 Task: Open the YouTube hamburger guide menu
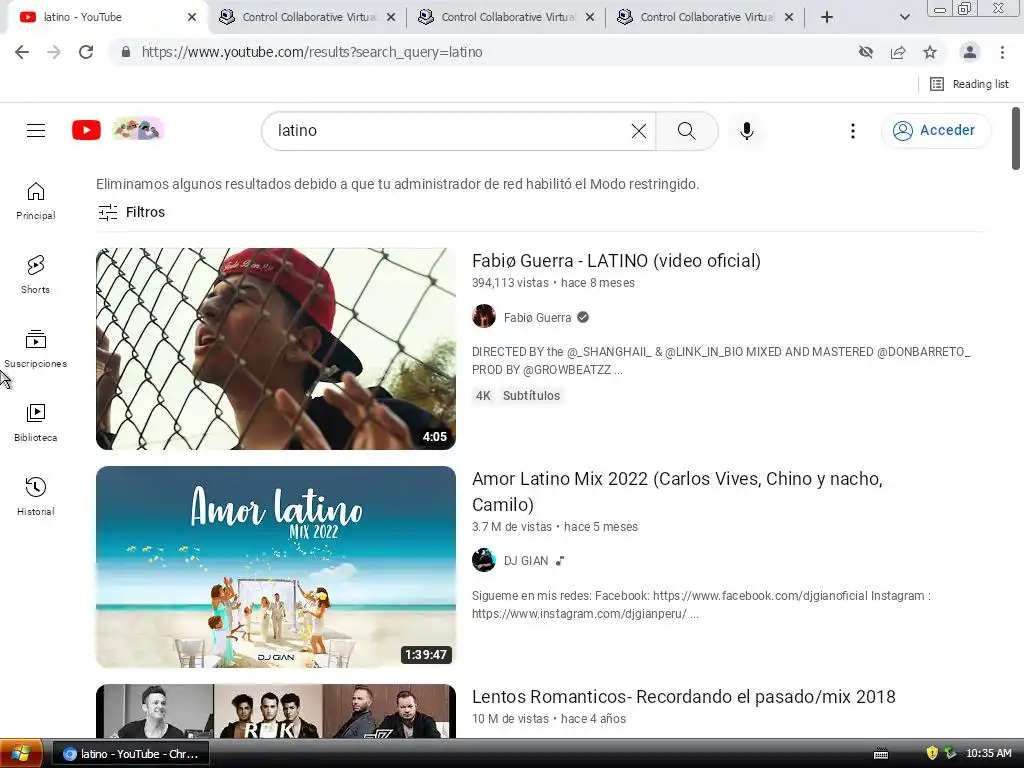(x=36, y=131)
